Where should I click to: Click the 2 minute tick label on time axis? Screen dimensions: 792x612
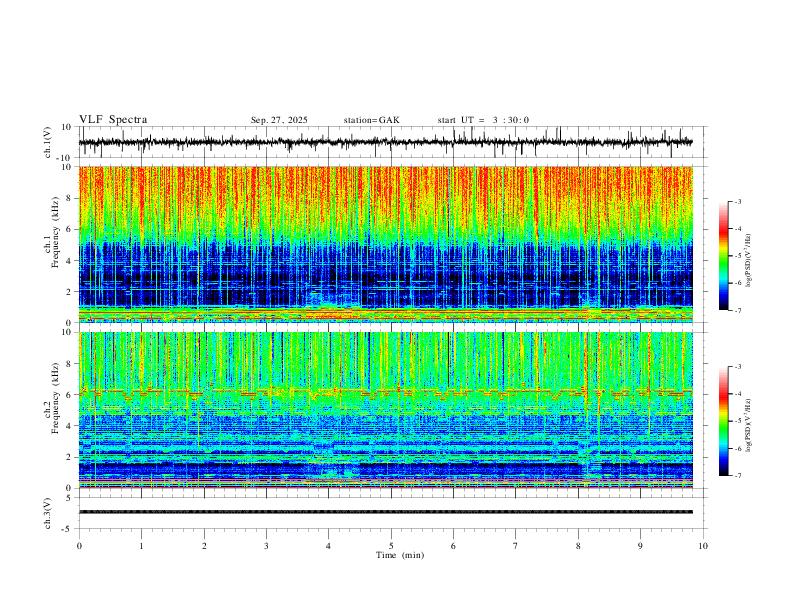204,546
